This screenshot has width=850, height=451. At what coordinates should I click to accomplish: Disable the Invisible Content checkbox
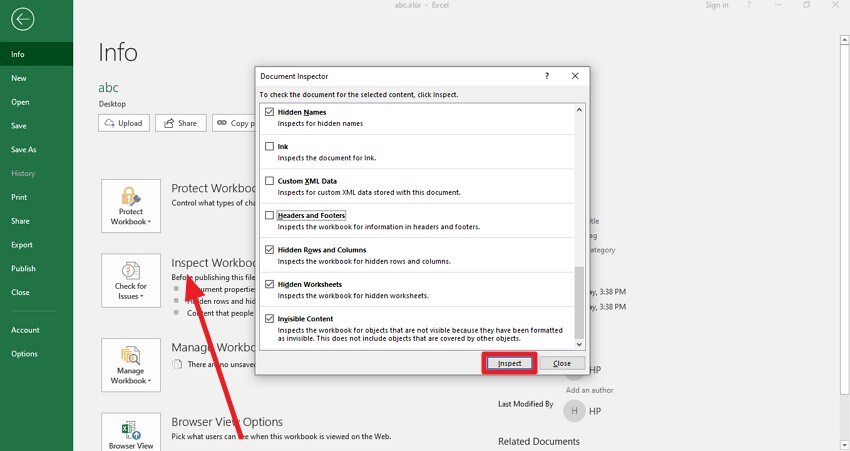pyautogui.click(x=269, y=318)
